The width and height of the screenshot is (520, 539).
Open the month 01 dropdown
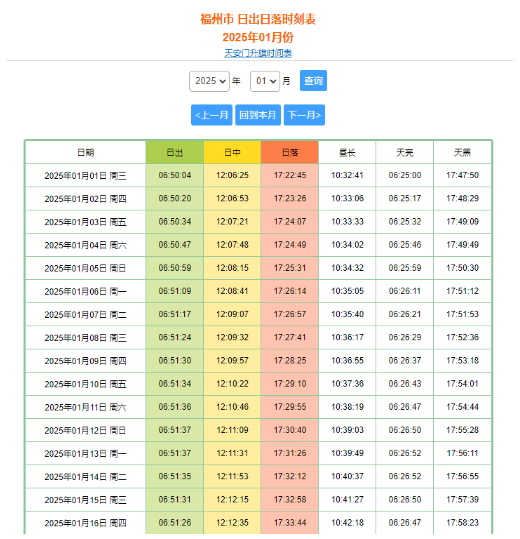coord(265,81)
